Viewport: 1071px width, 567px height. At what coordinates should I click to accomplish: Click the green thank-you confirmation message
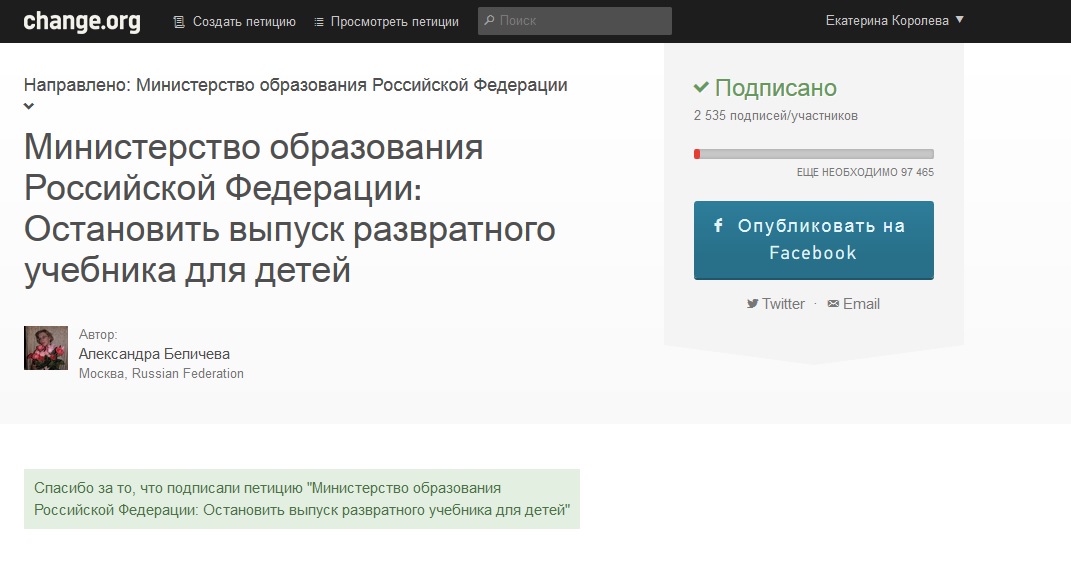302,499
